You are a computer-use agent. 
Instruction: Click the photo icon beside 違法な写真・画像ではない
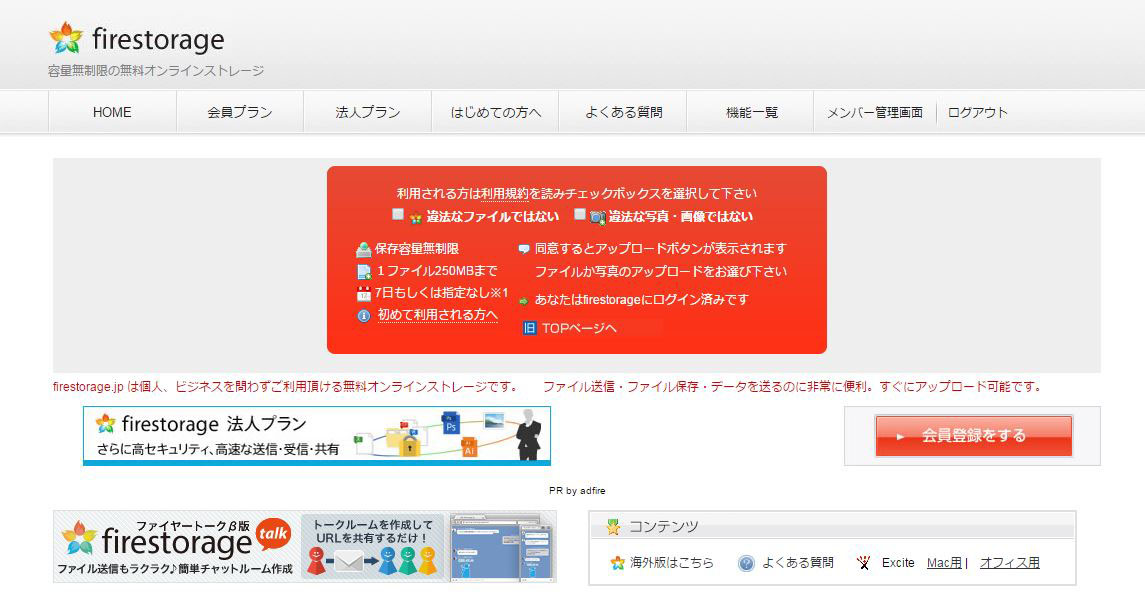[597, 218]
